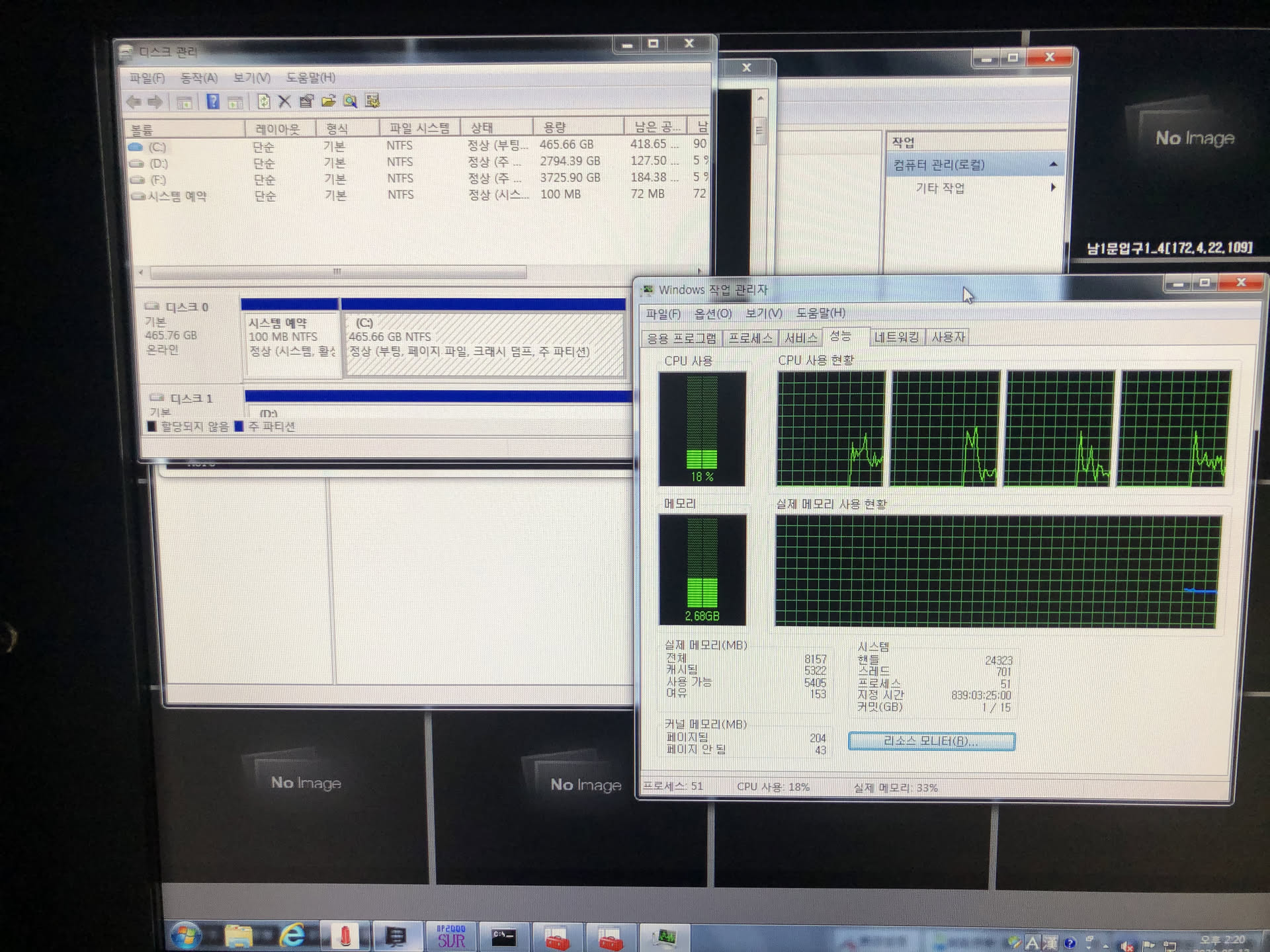Open Internet Explorer from the taskbar
The height and width of the screenshot is (952, 1270).
292,935
